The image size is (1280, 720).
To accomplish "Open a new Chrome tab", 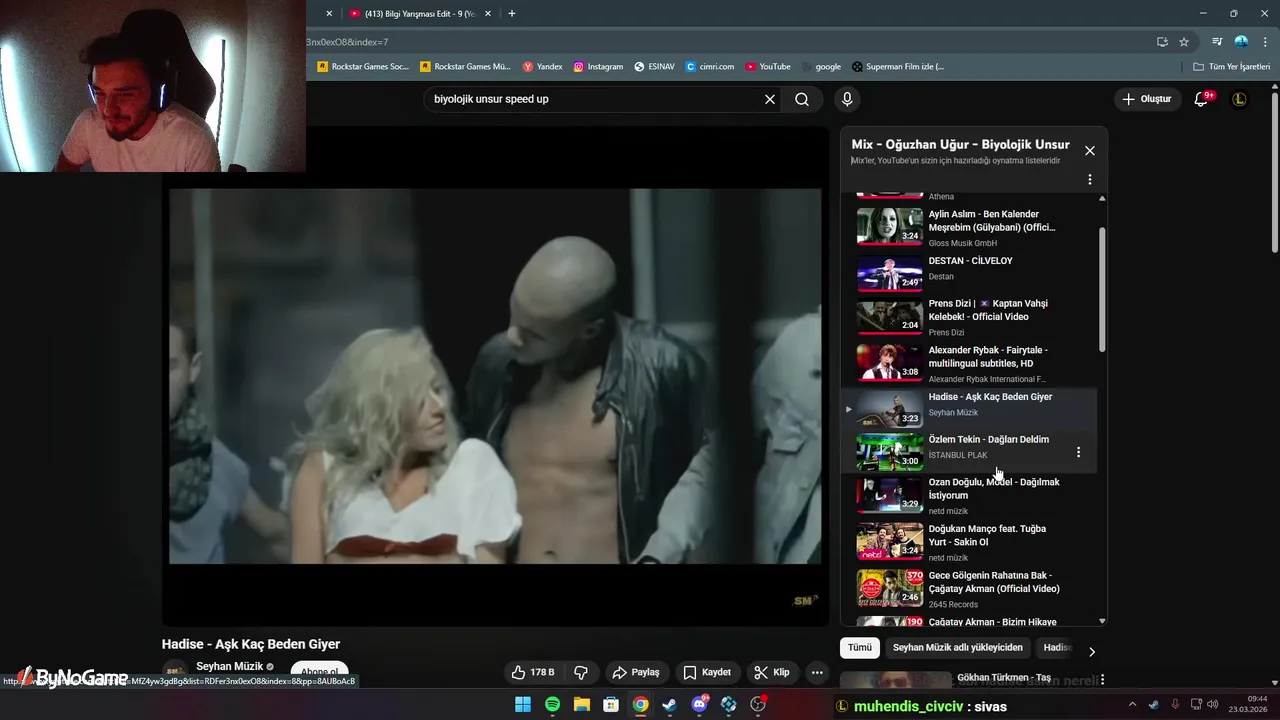I will click(x=512, y=14).
